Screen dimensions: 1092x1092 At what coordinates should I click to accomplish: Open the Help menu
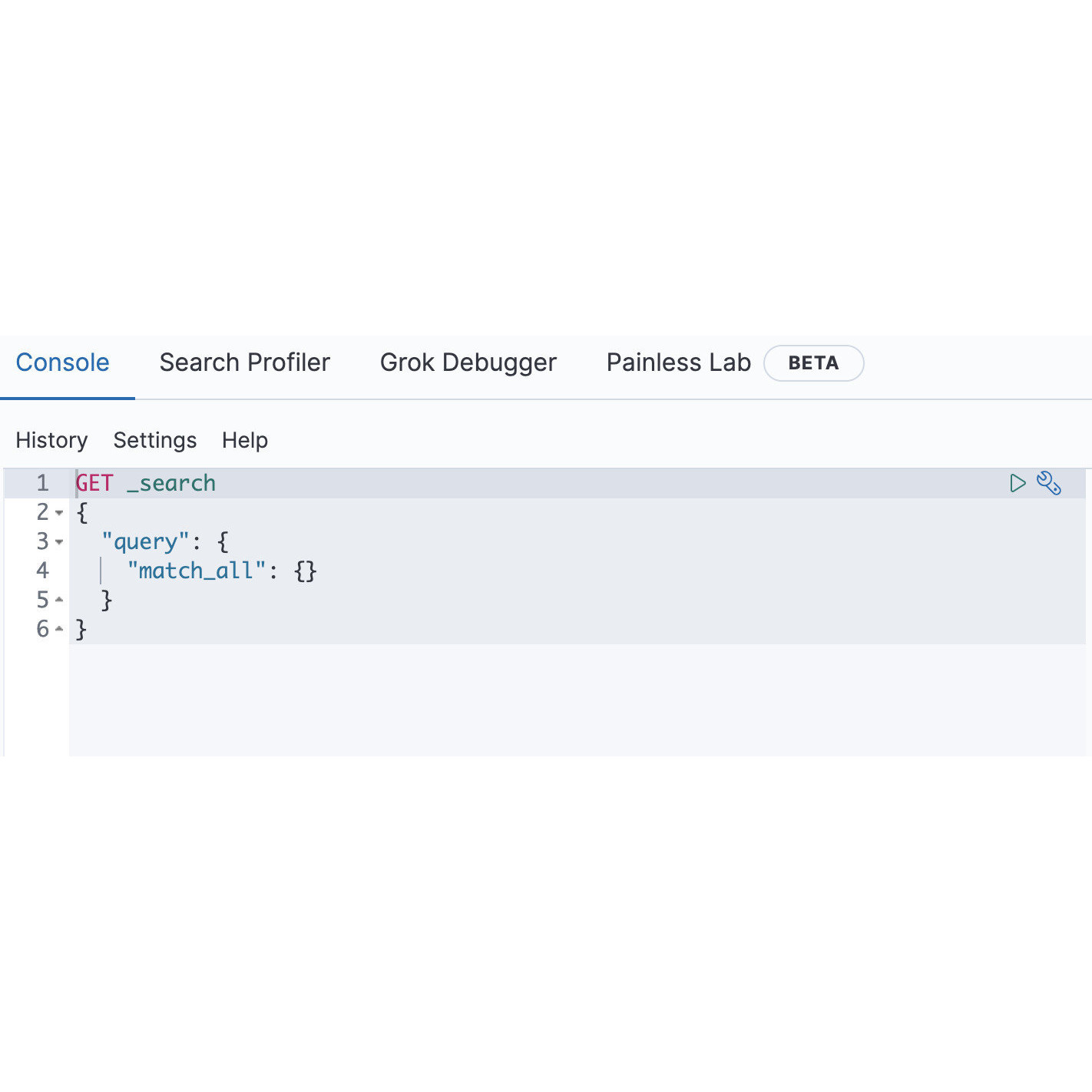click(x=244, y=440)
